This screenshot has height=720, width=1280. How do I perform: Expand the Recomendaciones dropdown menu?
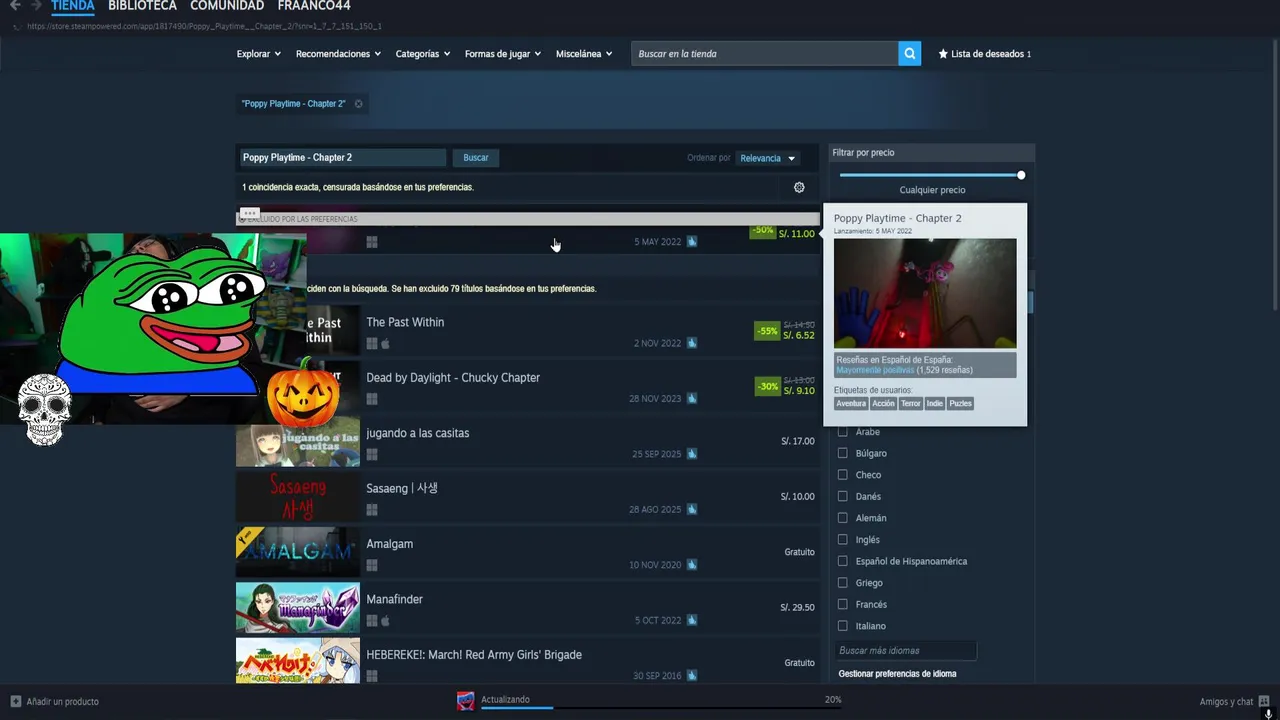pos(338,54)
